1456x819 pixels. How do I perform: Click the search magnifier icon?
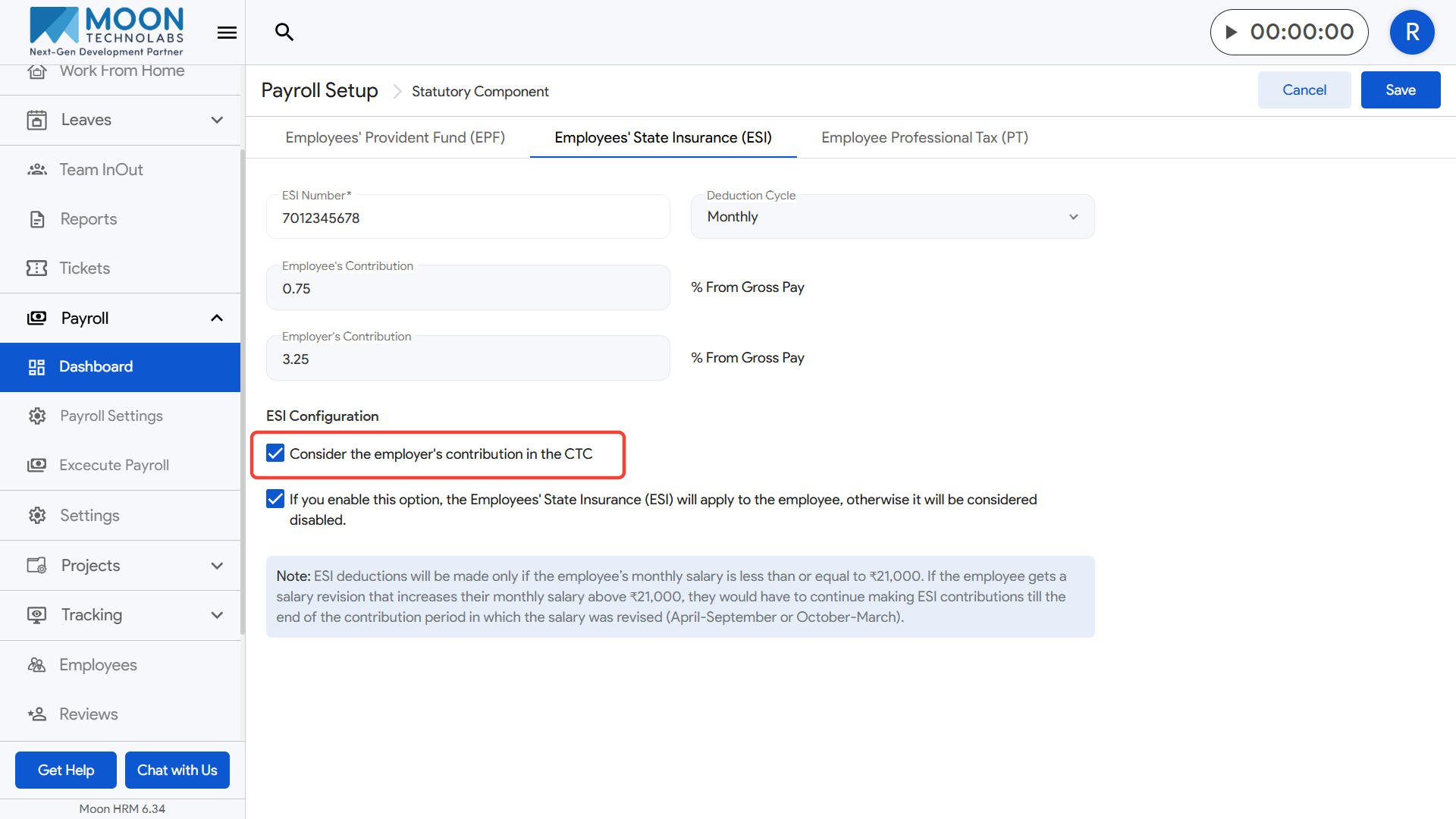click(284, 32)
